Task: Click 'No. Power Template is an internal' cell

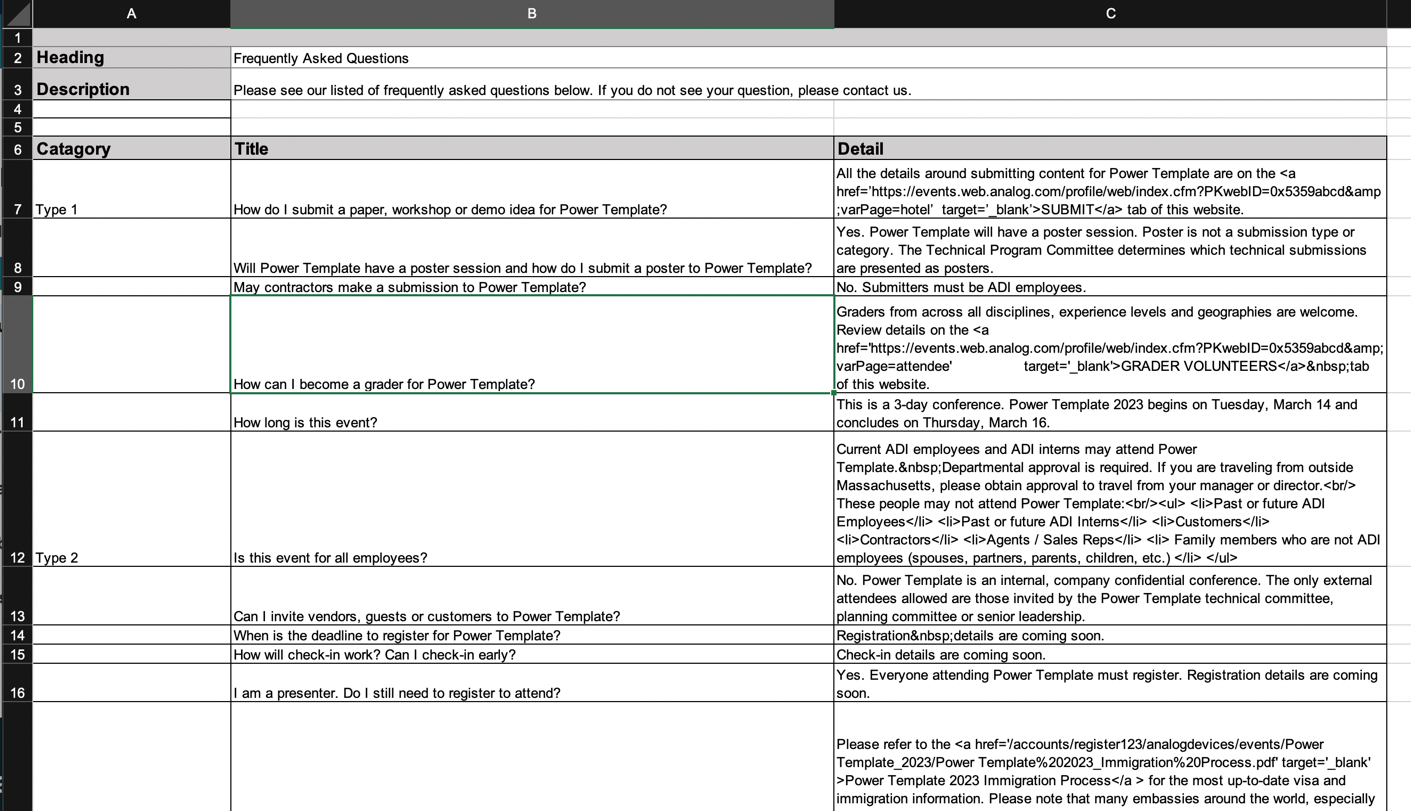Action: click(1110, 597)
